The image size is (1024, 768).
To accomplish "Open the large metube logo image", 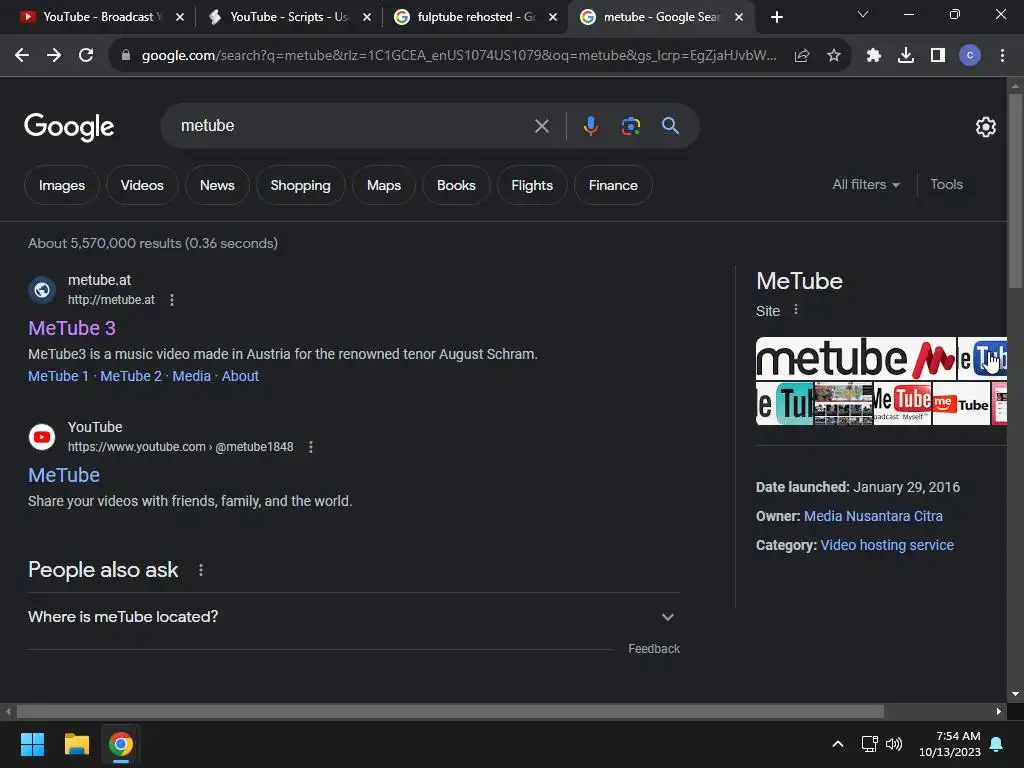I will (x=856, y=359).
